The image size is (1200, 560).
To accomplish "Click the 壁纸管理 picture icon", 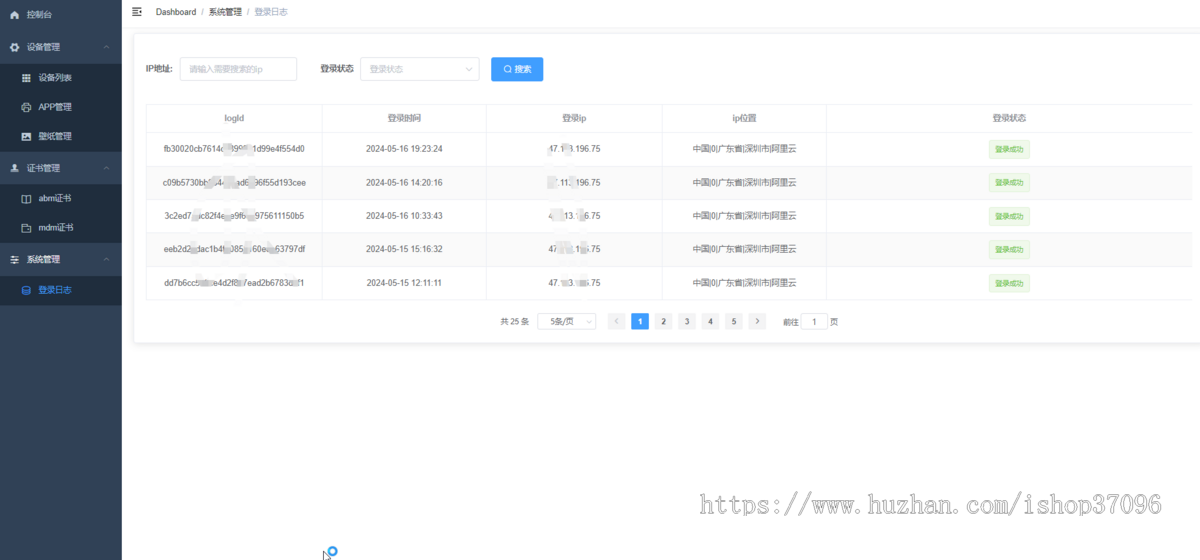I will pos(26,136).
